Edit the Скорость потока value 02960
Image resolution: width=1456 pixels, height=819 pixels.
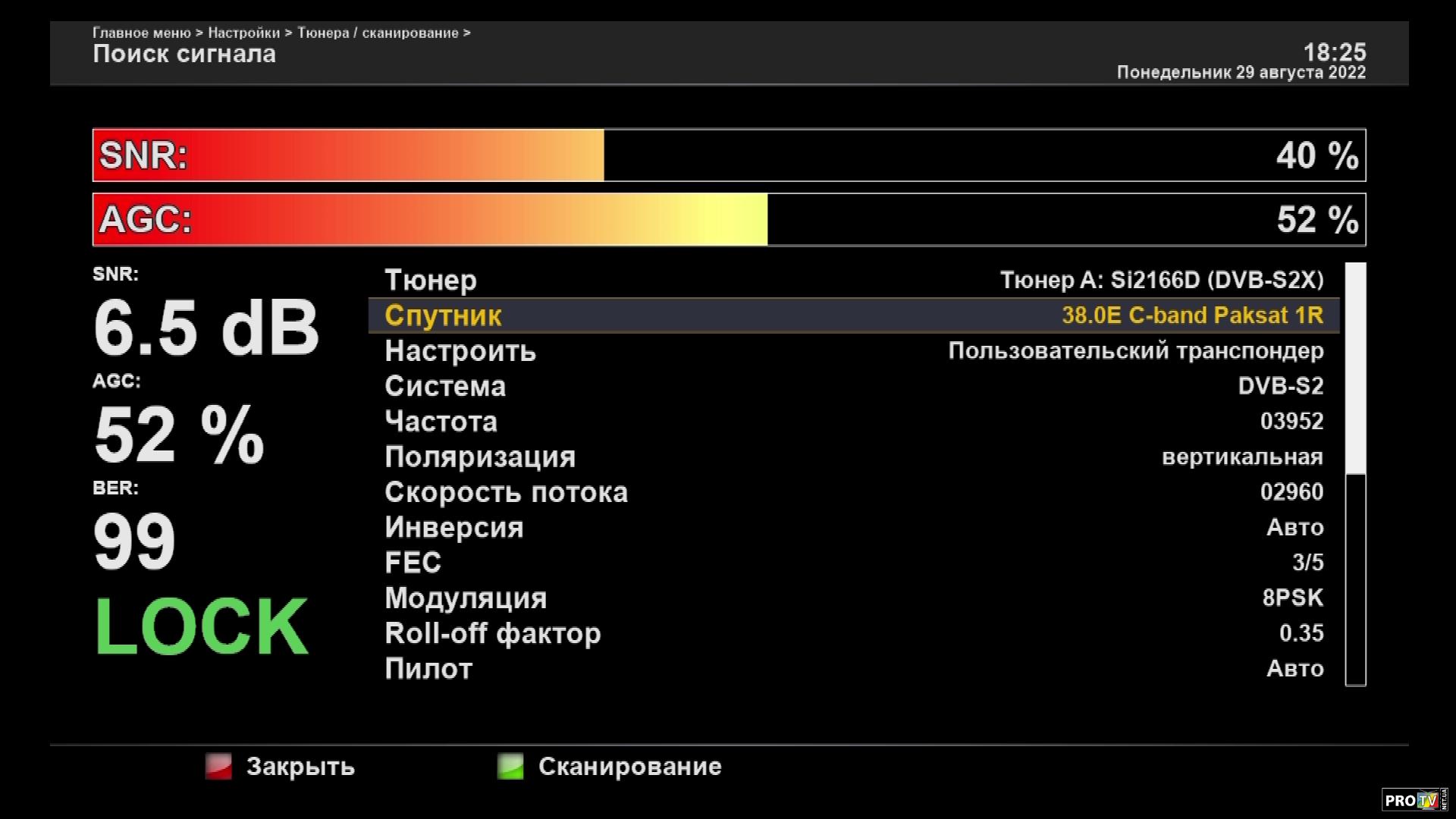pyautogui.click(x=1291, y=492)
